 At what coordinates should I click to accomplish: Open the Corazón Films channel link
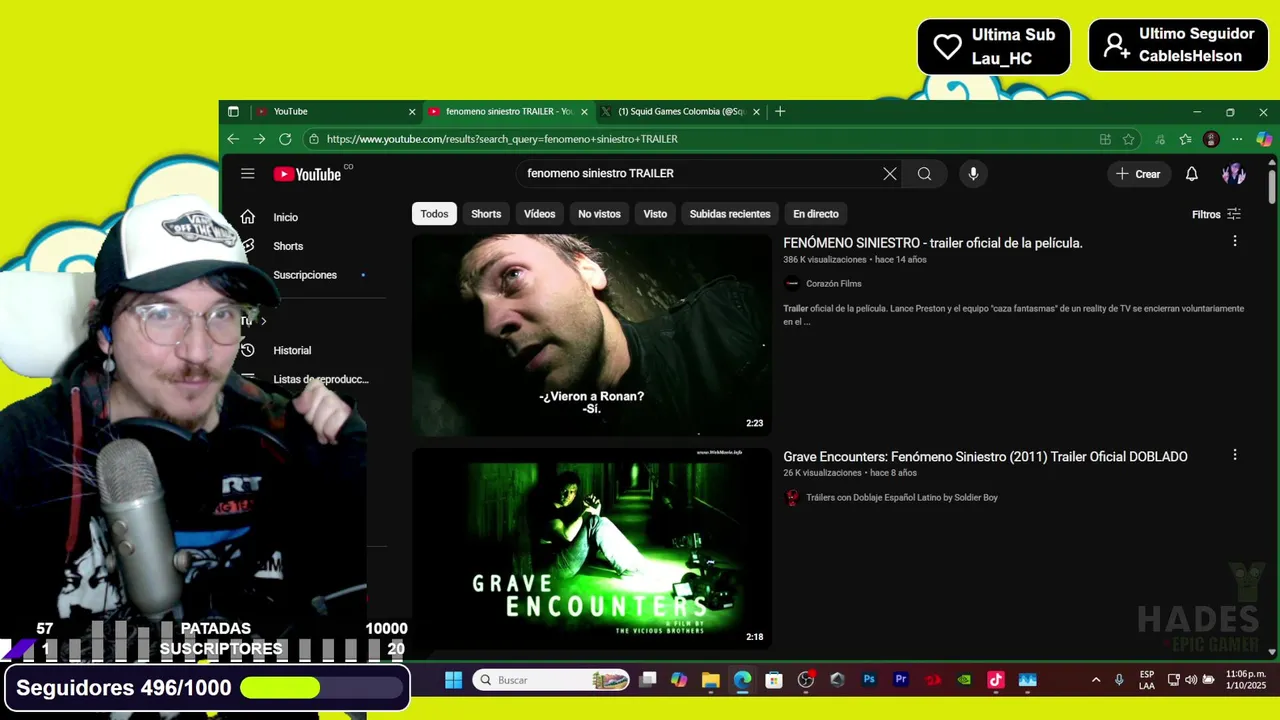click(x=834, y=284)
